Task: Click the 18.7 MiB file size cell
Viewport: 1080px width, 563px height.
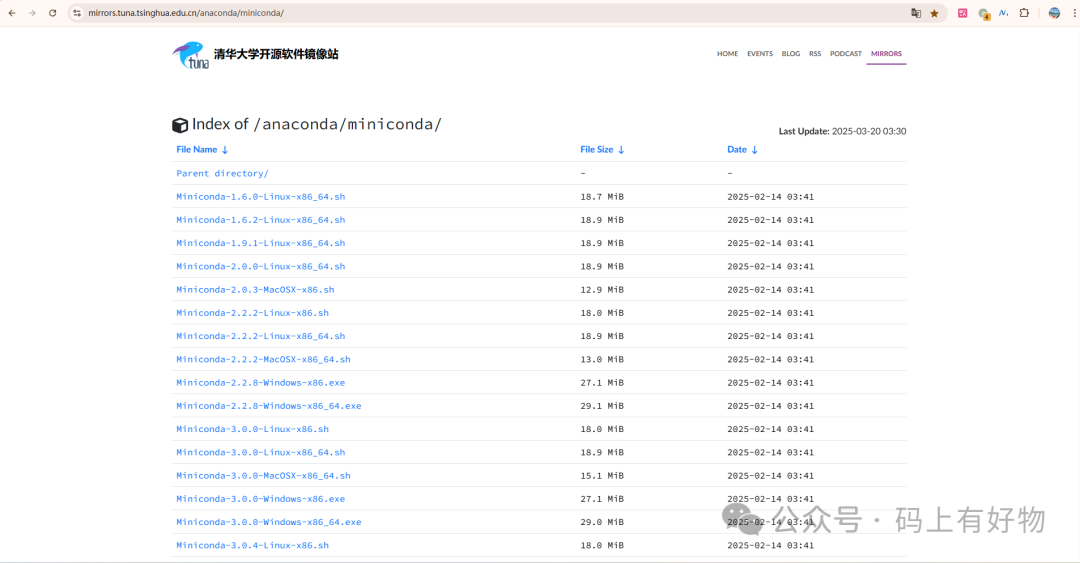Action: pos(602,197)
